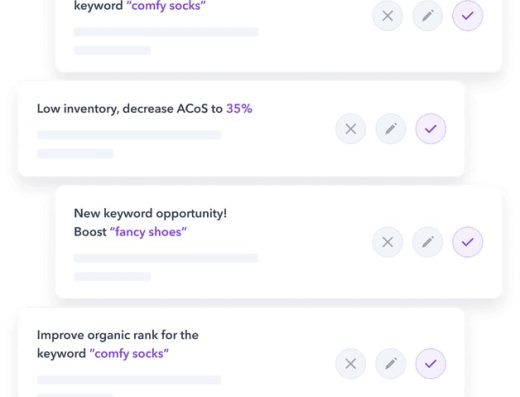Click "comfy socks" keyword in bottom card
The height and width of the screenshot is (397, 520).
click(129, 354)
